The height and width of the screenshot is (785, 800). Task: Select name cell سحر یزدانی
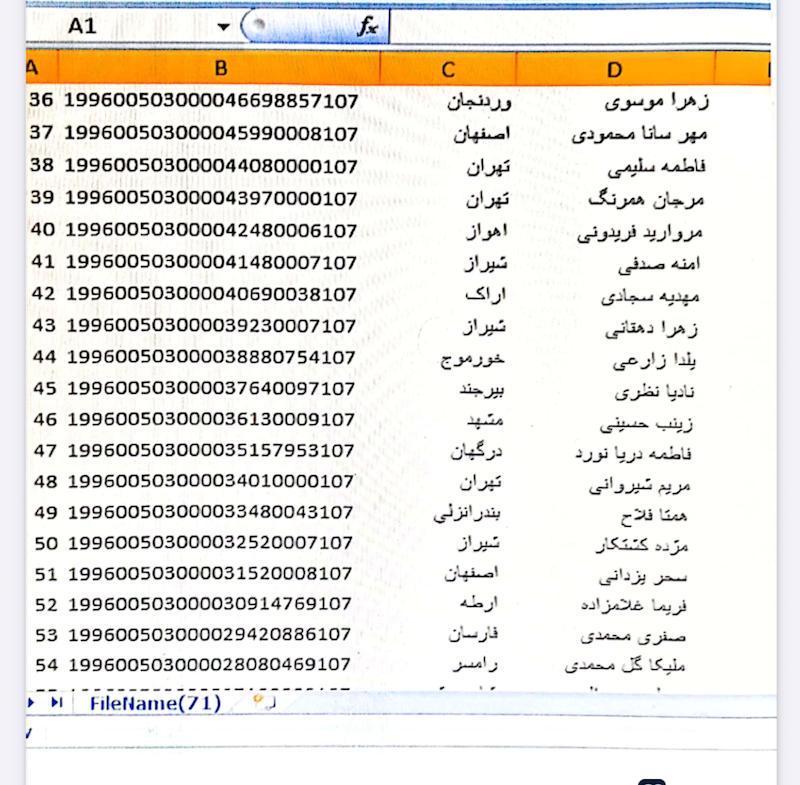[x=642, y=576]
